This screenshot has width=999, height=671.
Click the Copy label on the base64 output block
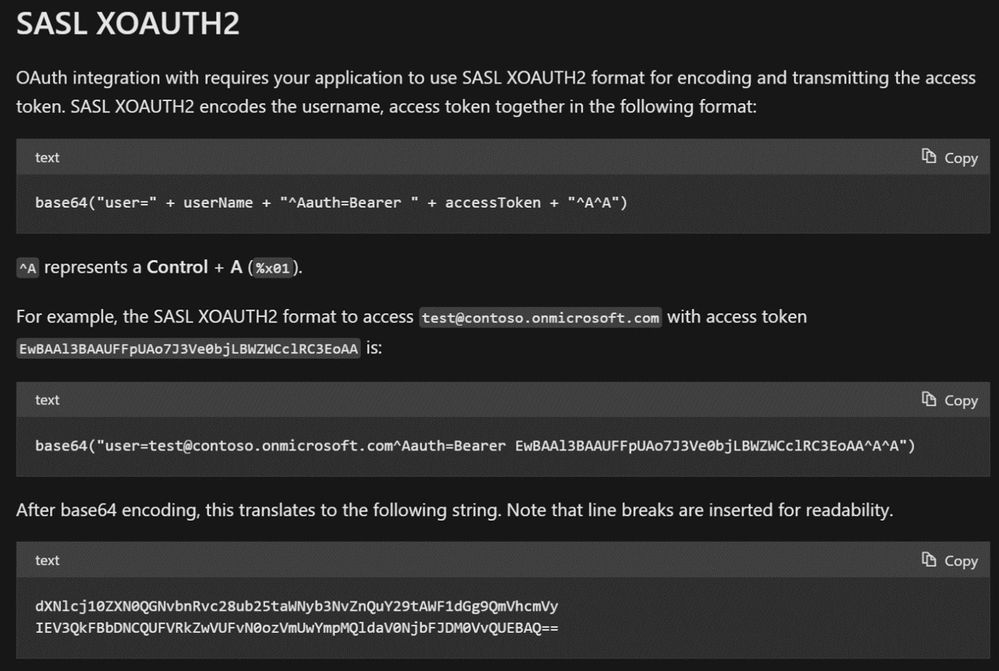[x=961, y=561]
